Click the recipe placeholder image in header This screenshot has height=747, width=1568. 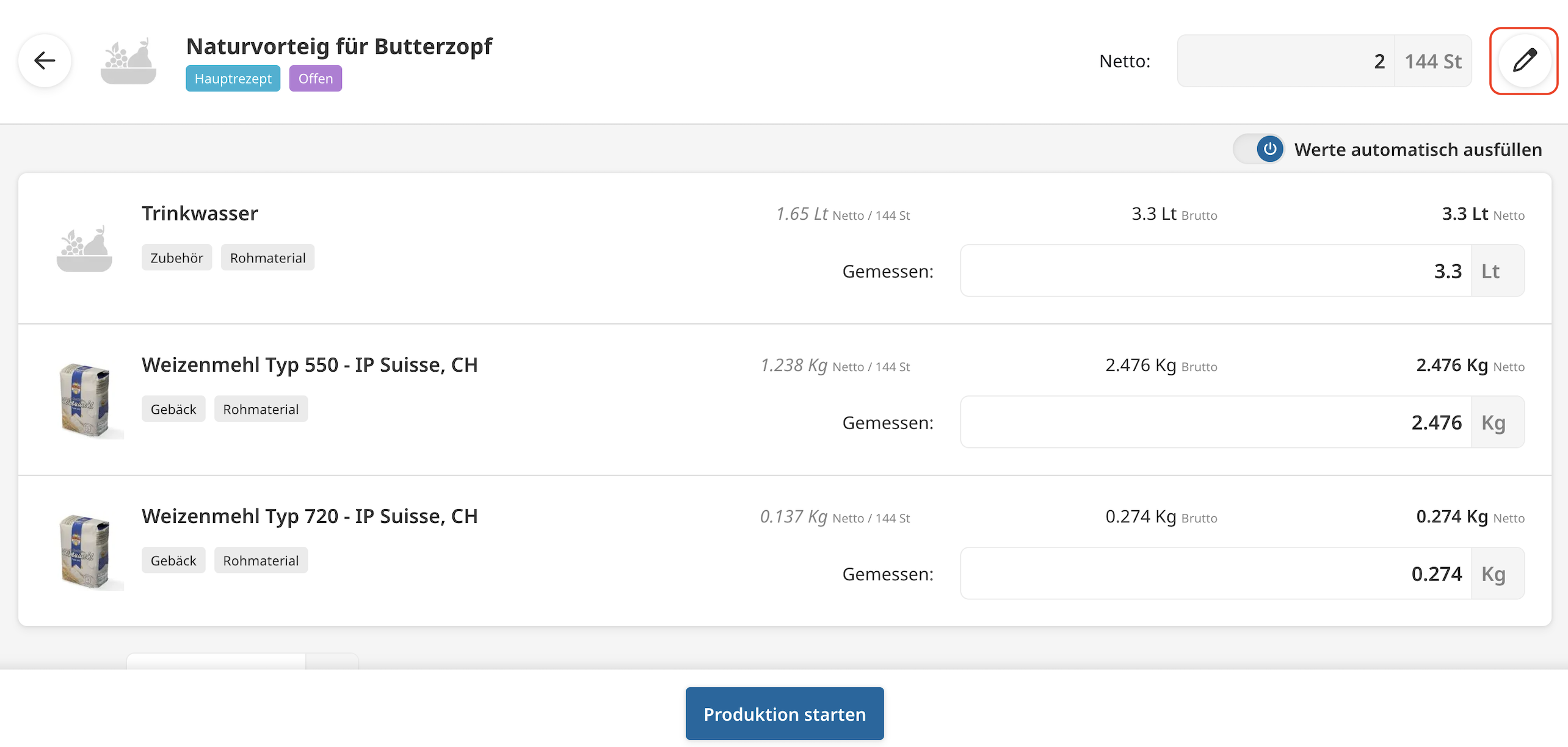(x=128, y=60)
